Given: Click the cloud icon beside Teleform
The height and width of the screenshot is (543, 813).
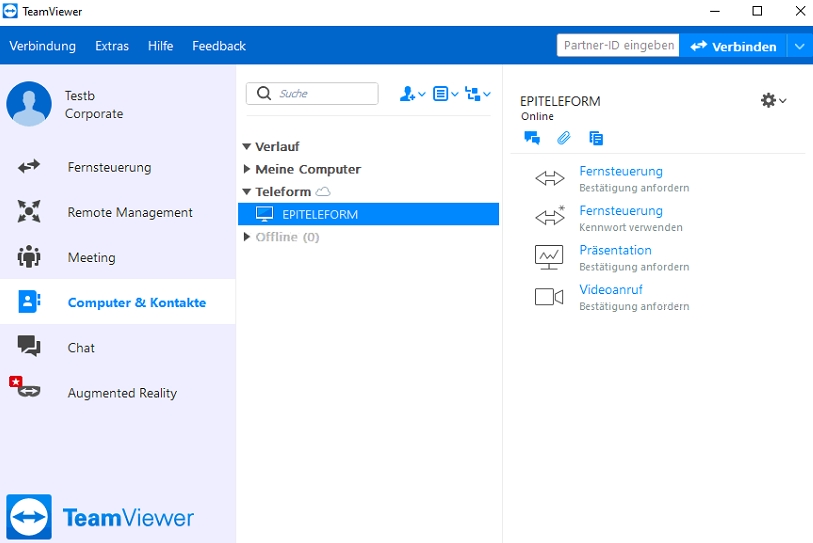Looking at the screenshot, I should pos(323,191).
